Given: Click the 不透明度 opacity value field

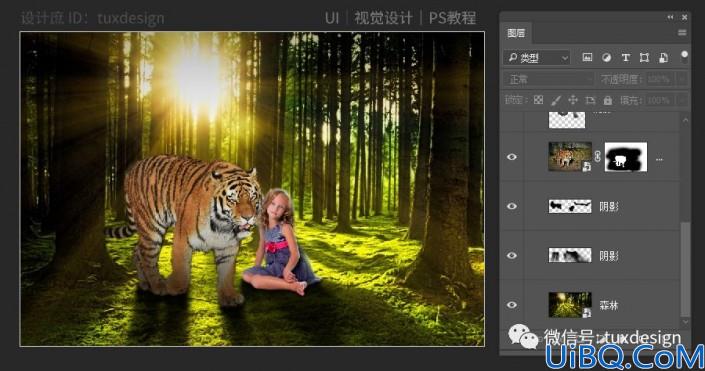Looking at the screenshot, I should coord(660,80).
